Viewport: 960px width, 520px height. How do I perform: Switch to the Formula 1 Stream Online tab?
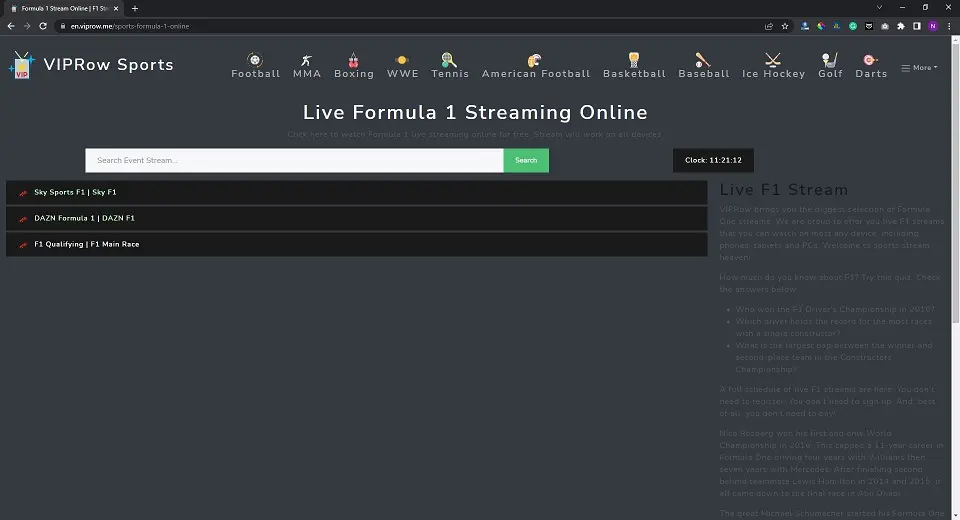(64, 9)
